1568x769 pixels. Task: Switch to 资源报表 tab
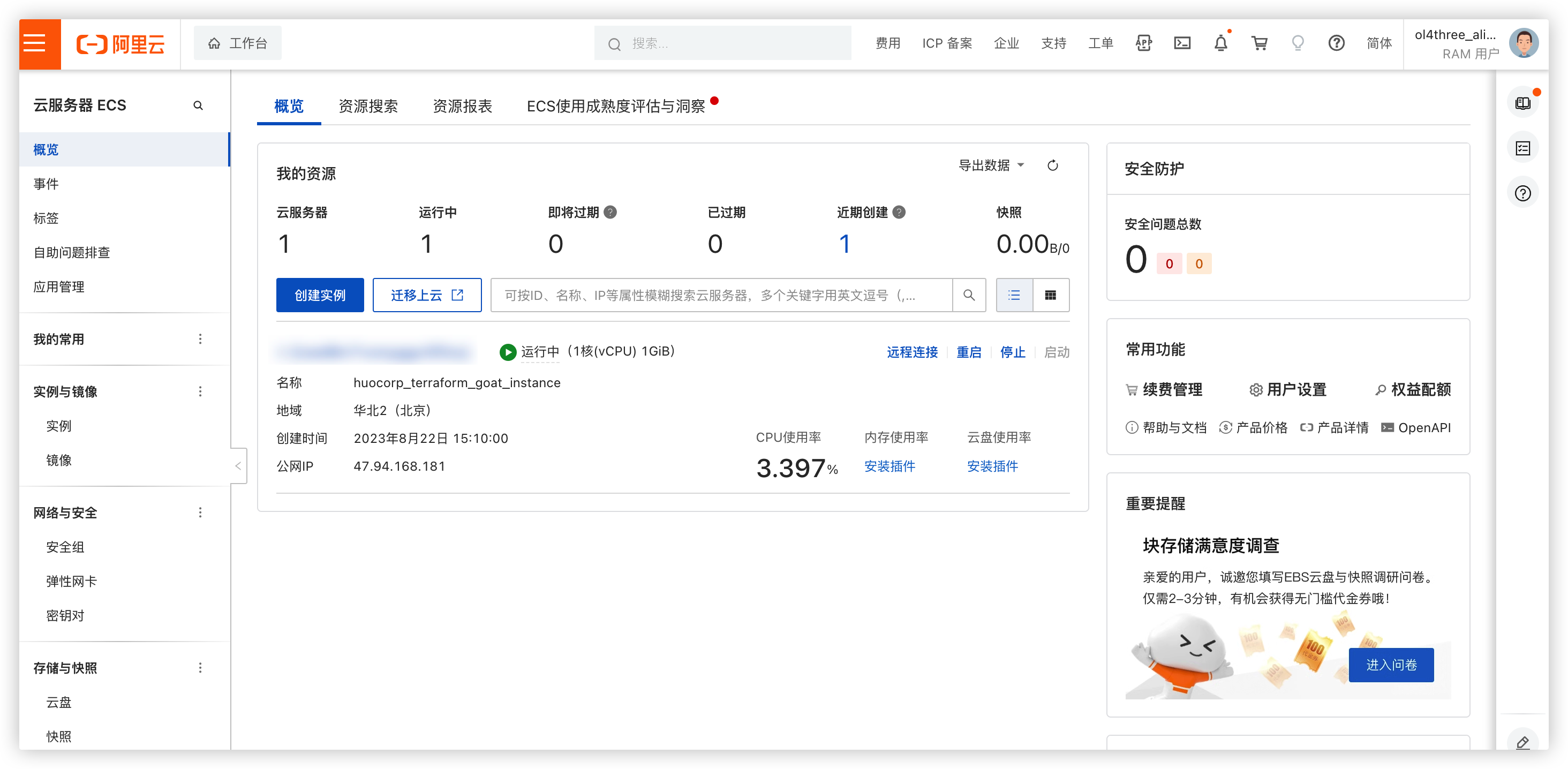[x=462, y=106]
